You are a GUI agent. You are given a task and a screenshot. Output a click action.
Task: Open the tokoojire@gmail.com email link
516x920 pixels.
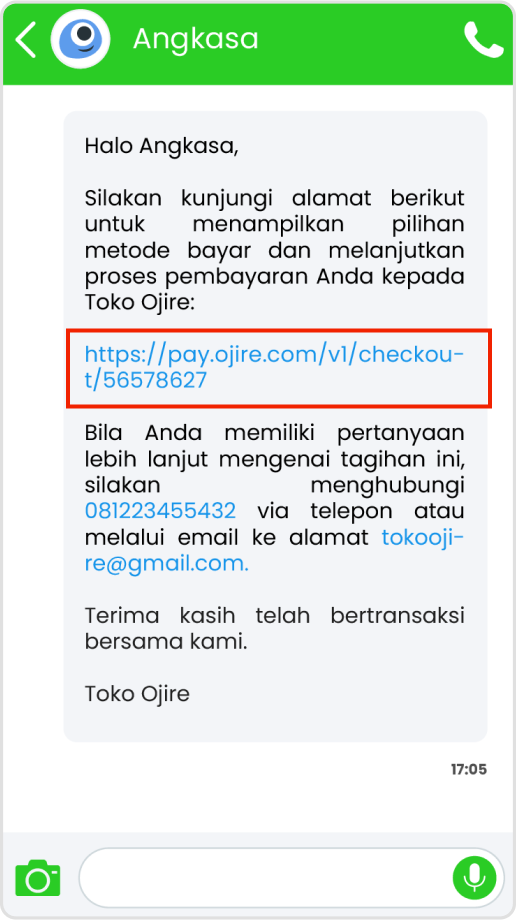(275, 550)
